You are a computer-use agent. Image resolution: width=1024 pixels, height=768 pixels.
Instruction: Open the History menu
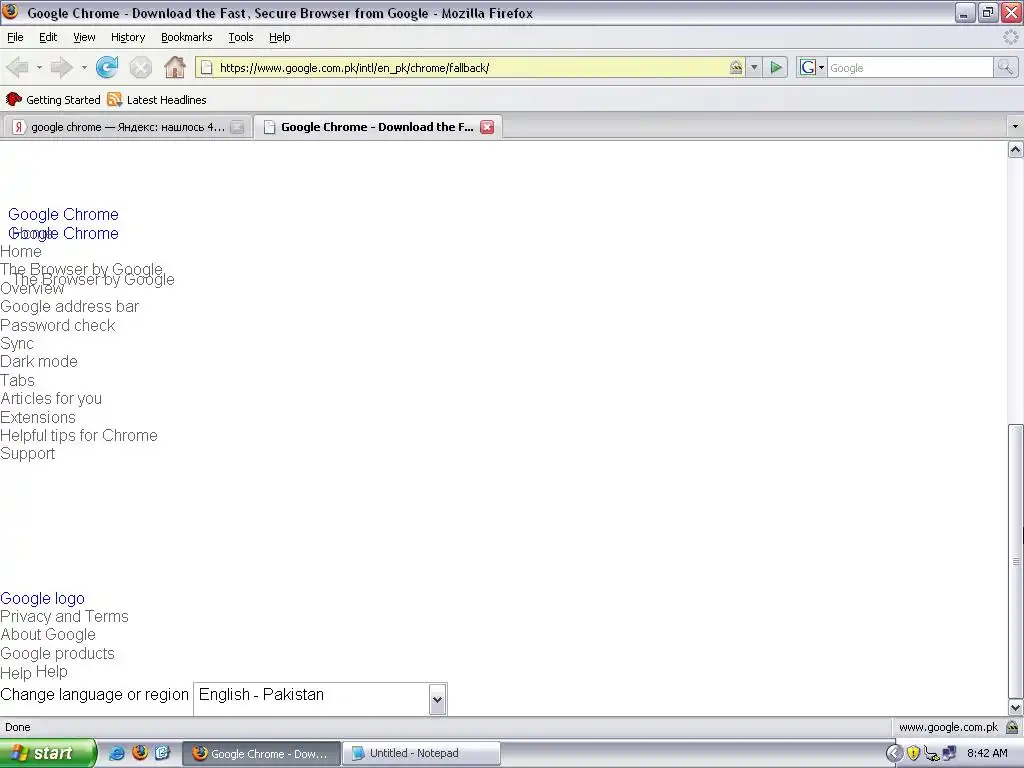(x=128, y=37)
